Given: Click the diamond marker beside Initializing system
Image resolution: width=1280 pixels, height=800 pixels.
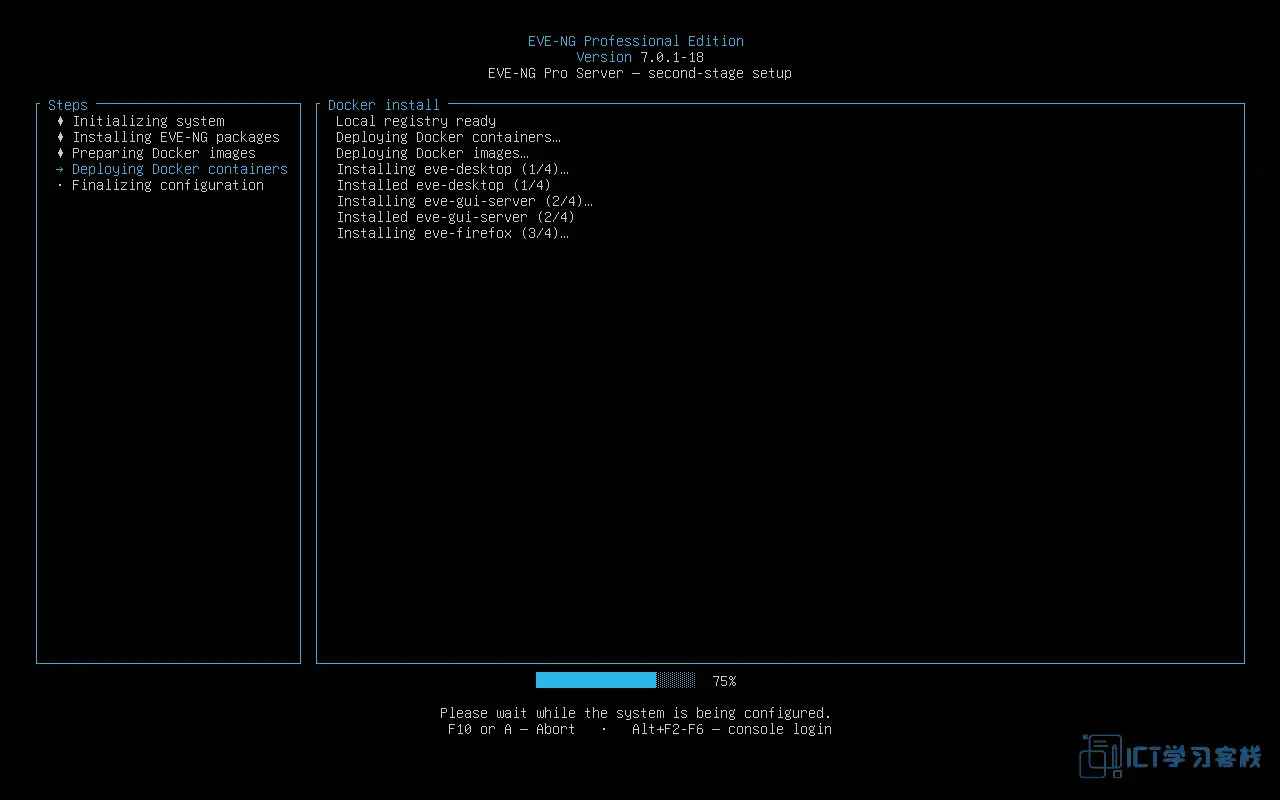Looking at the screenshot, I should (x=60, y=121).
